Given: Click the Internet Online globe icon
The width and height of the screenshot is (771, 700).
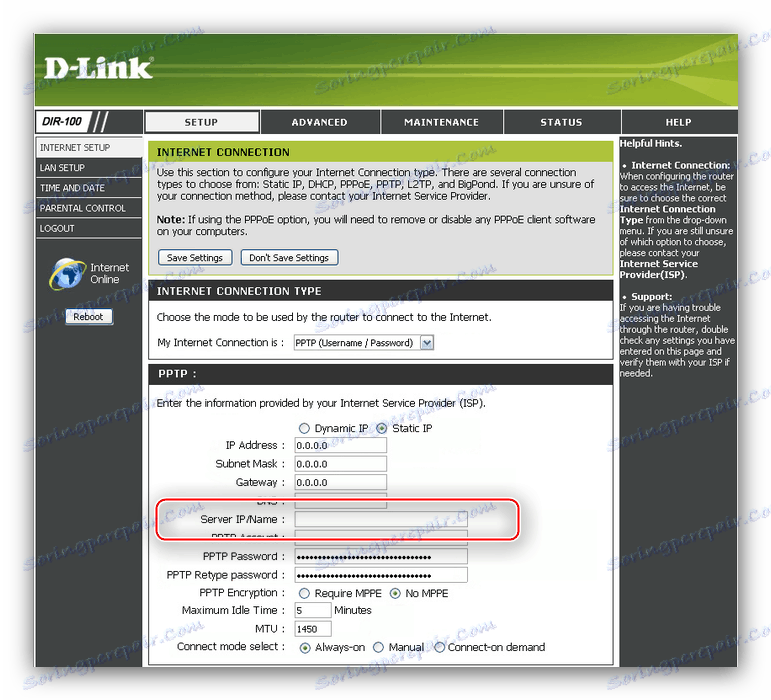Looking at the screenshot, I should pyautogui.click(x=67, y=274).
